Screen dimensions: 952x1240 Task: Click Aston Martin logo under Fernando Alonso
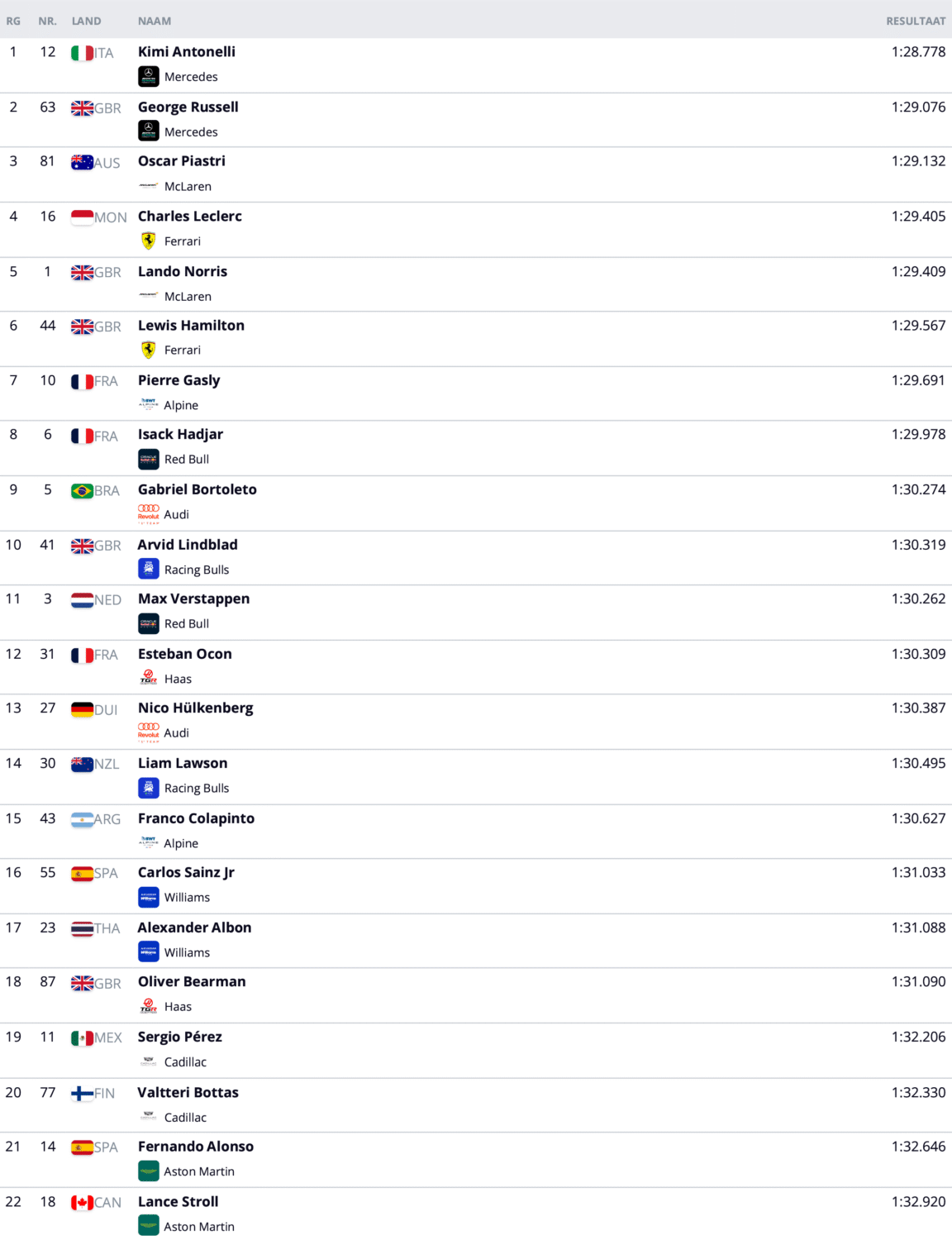(x=148, y=1171)
